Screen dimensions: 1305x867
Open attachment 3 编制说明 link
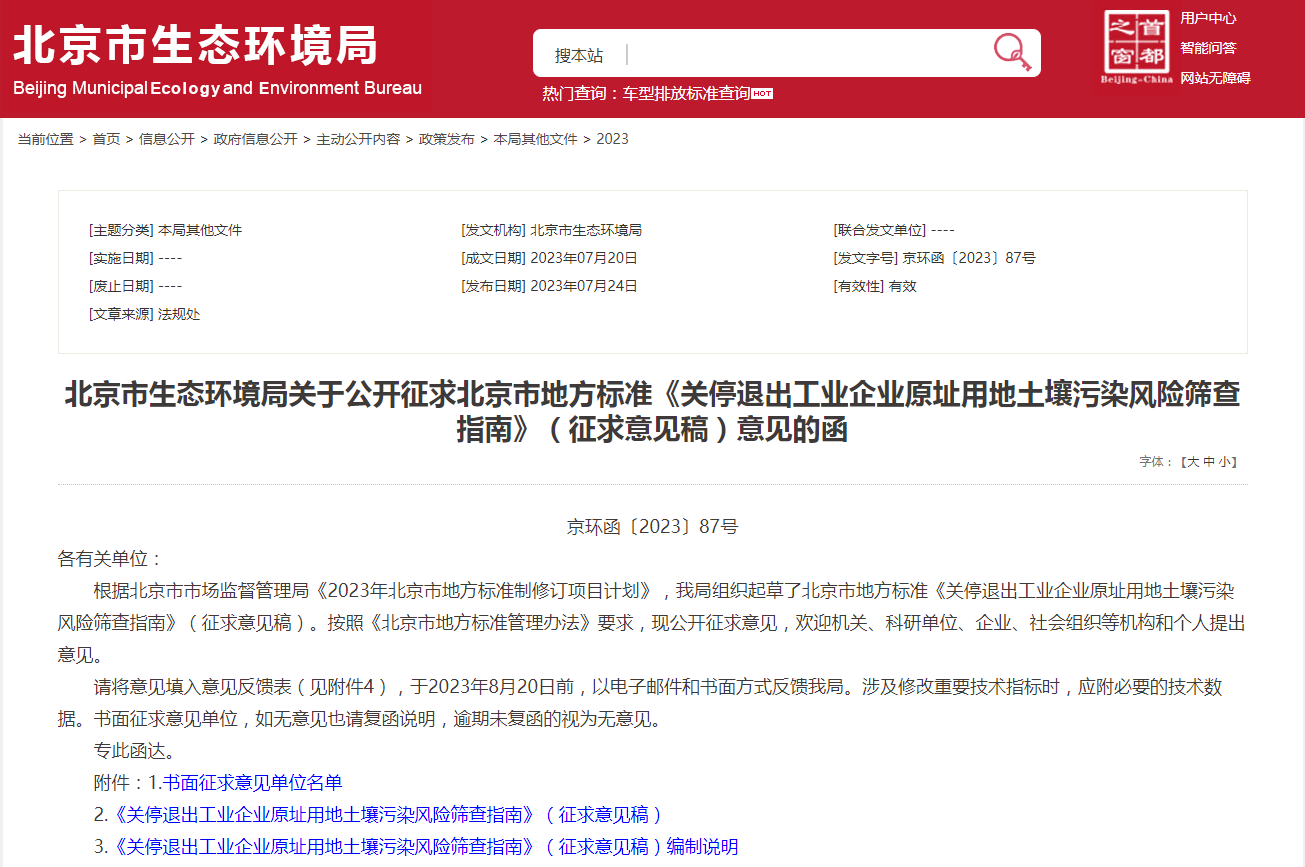point(427,846)
